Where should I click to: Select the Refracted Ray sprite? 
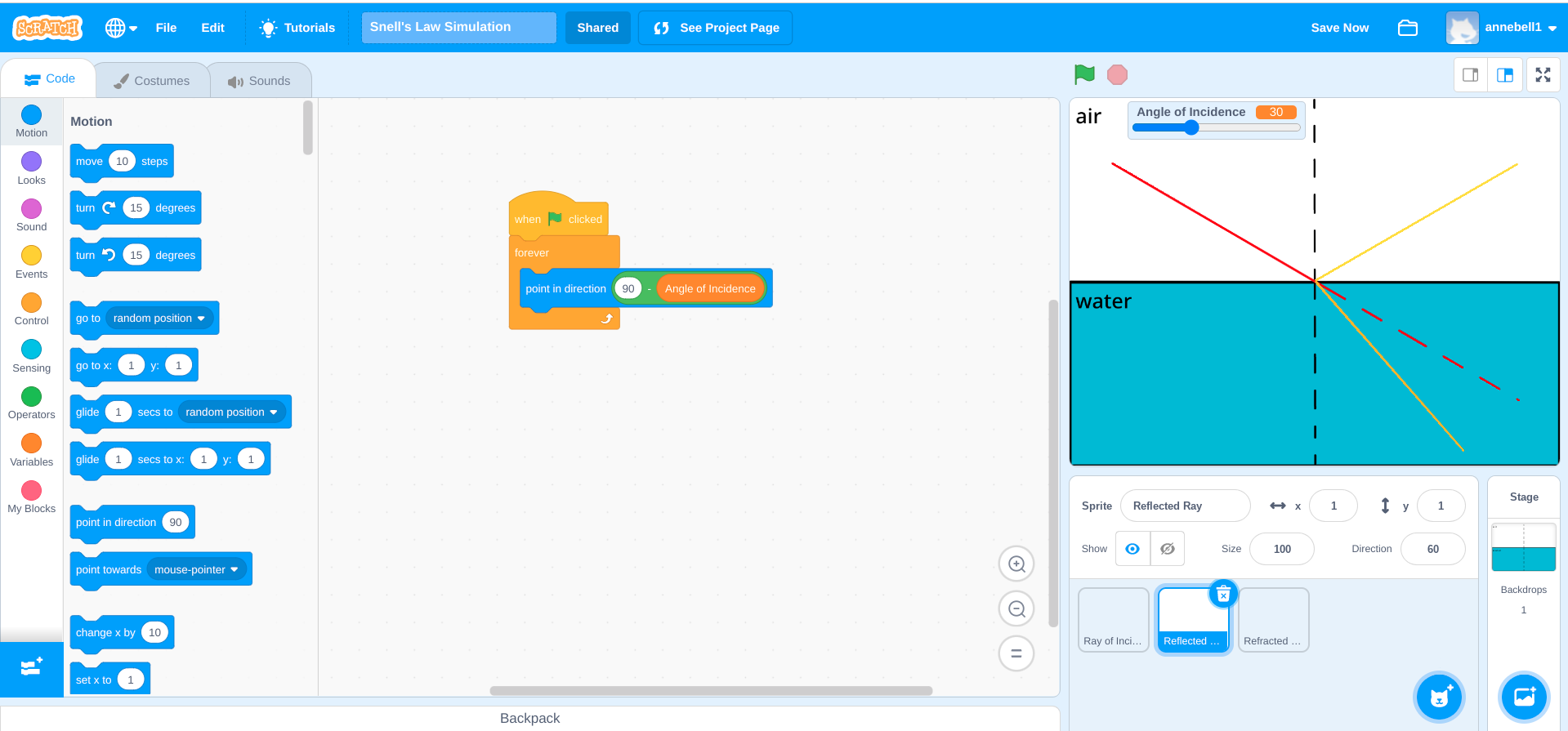point(1273,620)
